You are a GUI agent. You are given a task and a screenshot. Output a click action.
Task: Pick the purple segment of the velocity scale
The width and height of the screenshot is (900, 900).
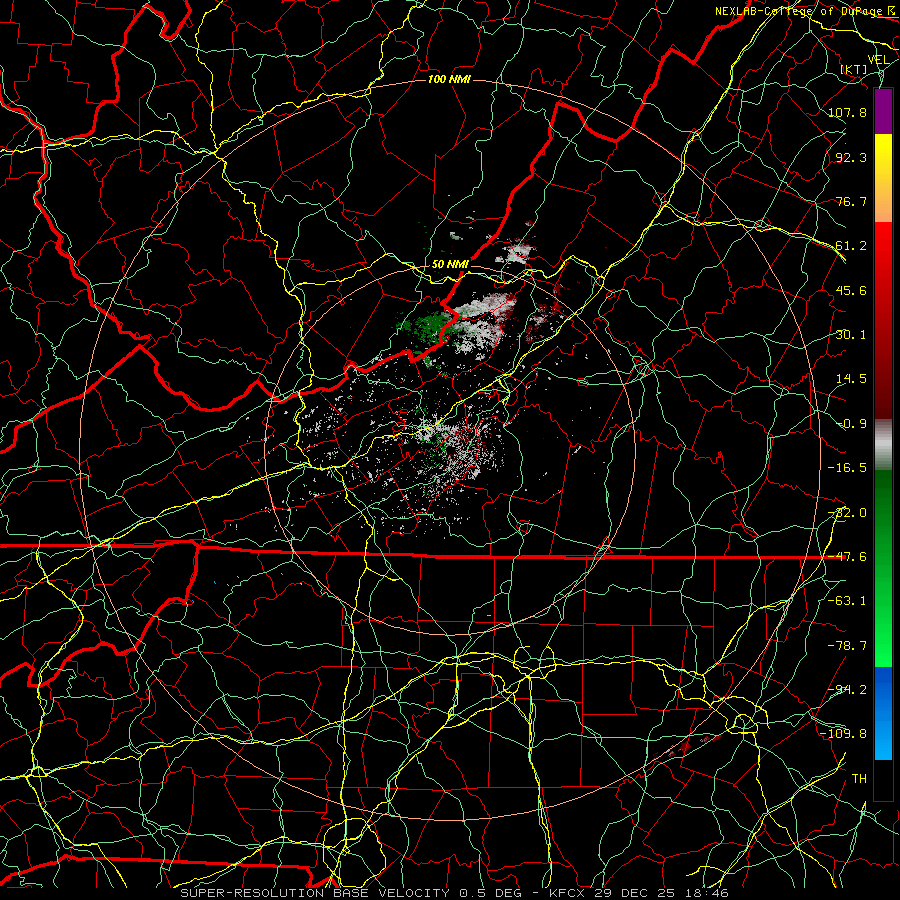click(x=883, y=111)
